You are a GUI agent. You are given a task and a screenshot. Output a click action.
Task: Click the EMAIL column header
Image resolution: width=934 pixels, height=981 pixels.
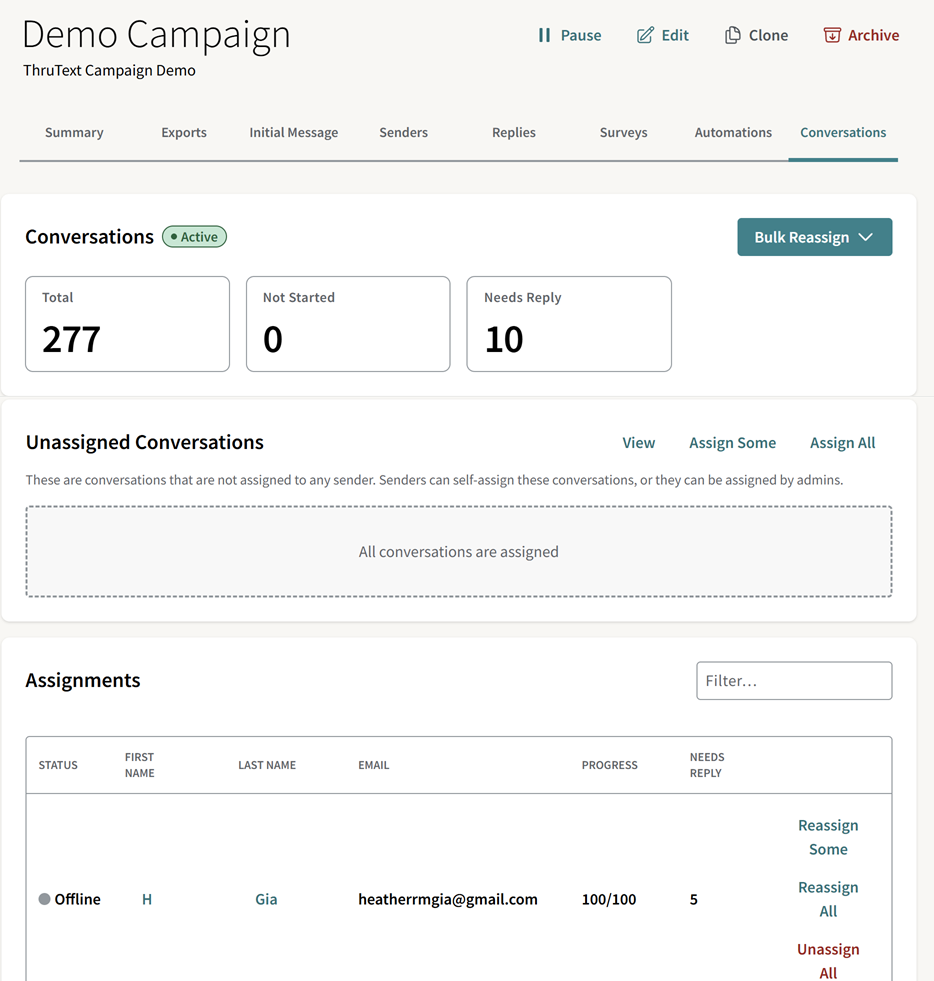[x=373, y=765]
